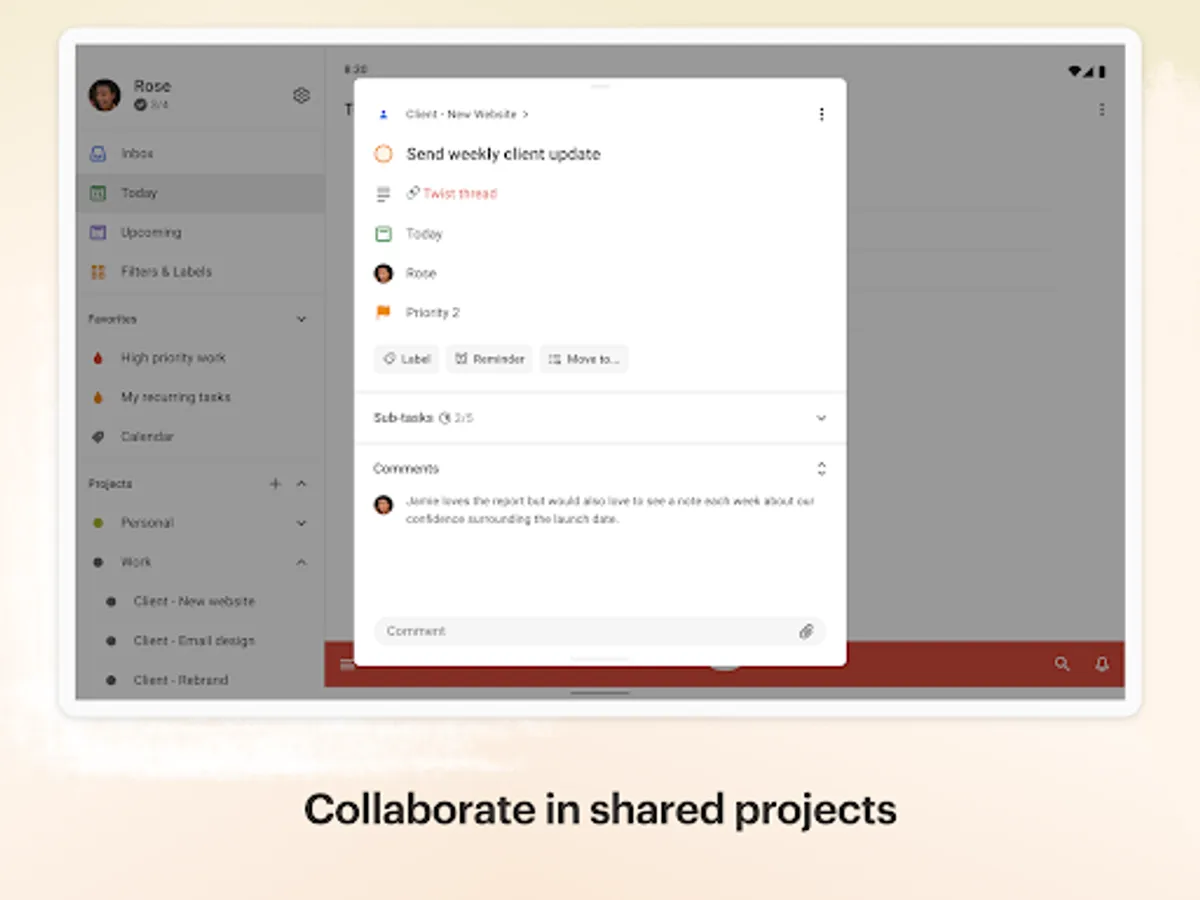1200x900 pixels.
Task: Open the Twist thread link
Action: (x=452, y=194)
